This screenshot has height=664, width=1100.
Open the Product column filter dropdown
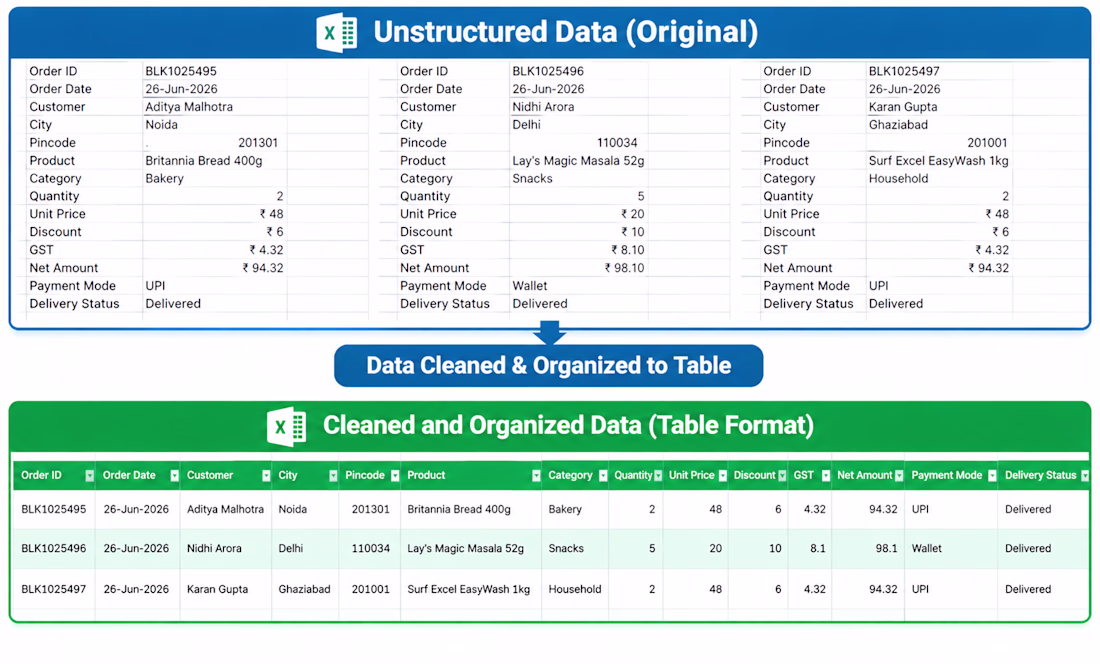(536, 476)
